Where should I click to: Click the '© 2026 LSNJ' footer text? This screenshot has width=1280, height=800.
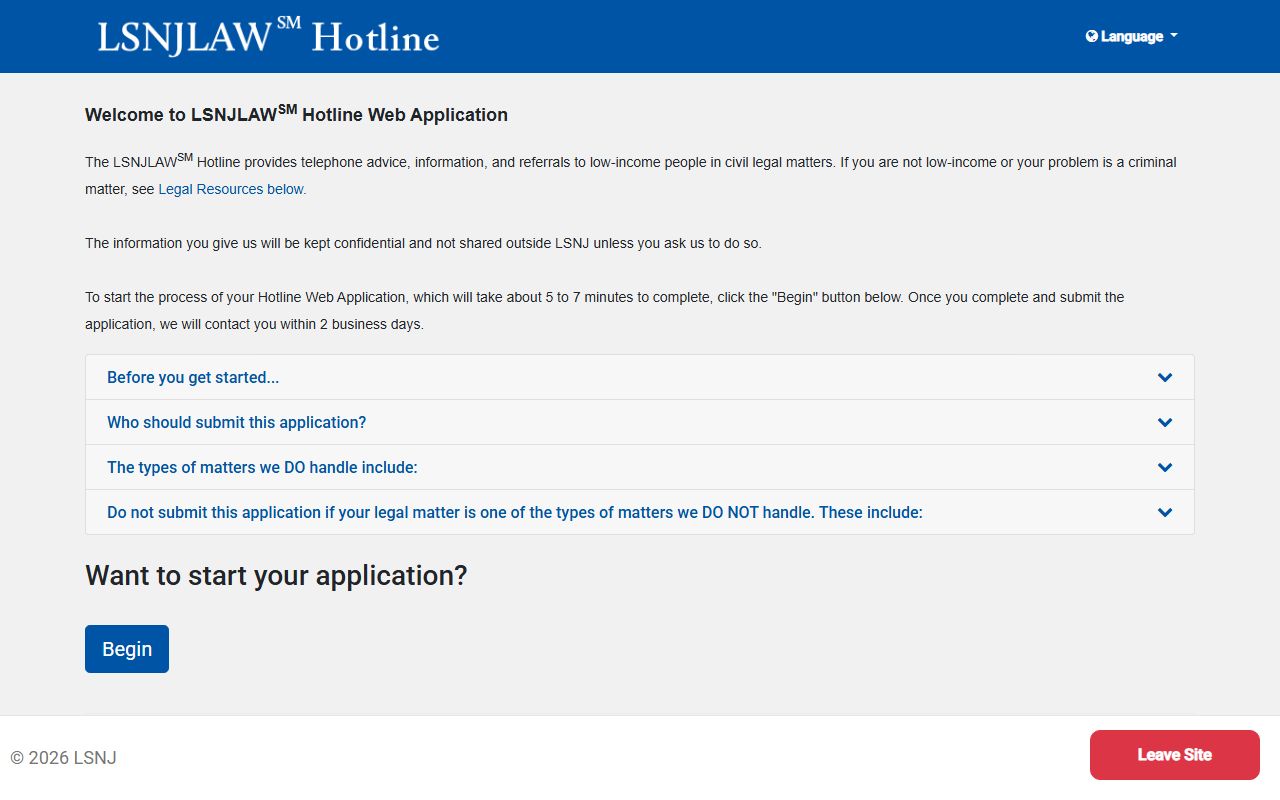[x=63, y=758]
